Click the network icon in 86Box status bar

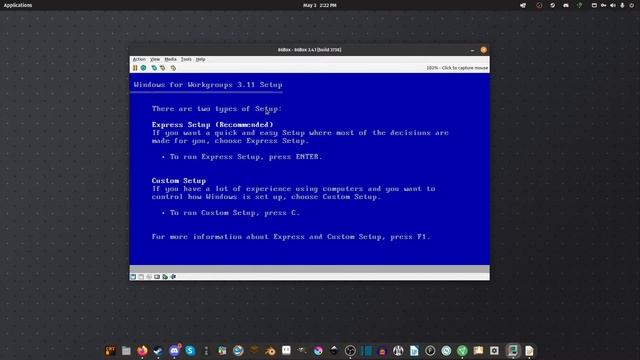coord(165,277)
